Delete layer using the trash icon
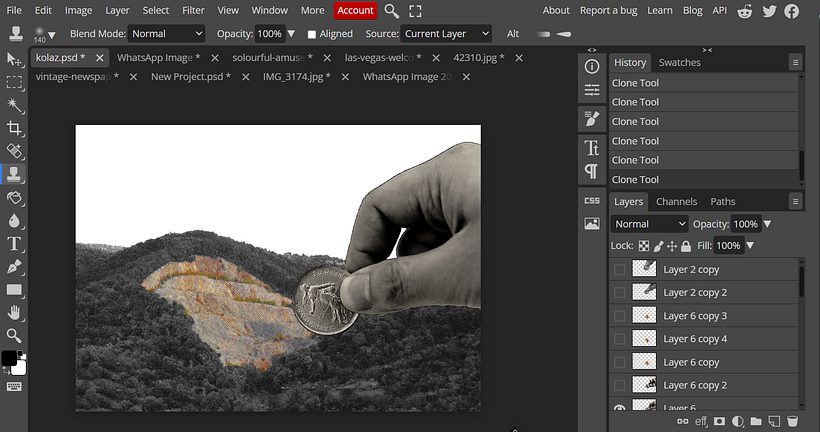The width and height of the screenshot is (820, 432). (792, 422)
